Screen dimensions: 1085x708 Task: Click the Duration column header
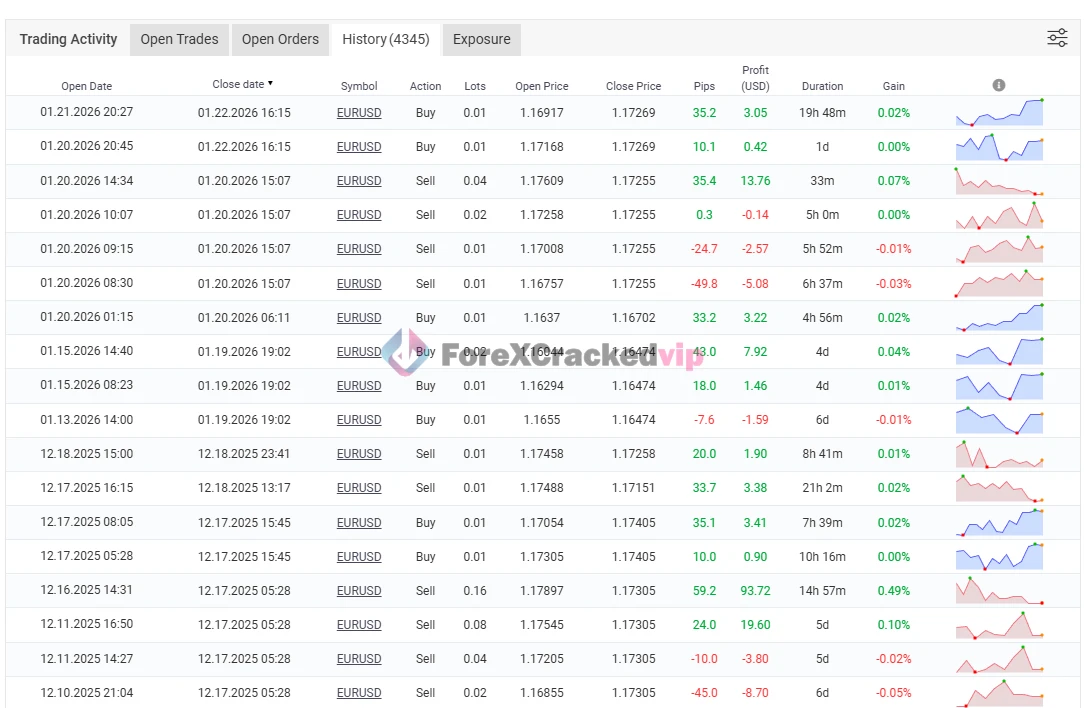(822, 86)
